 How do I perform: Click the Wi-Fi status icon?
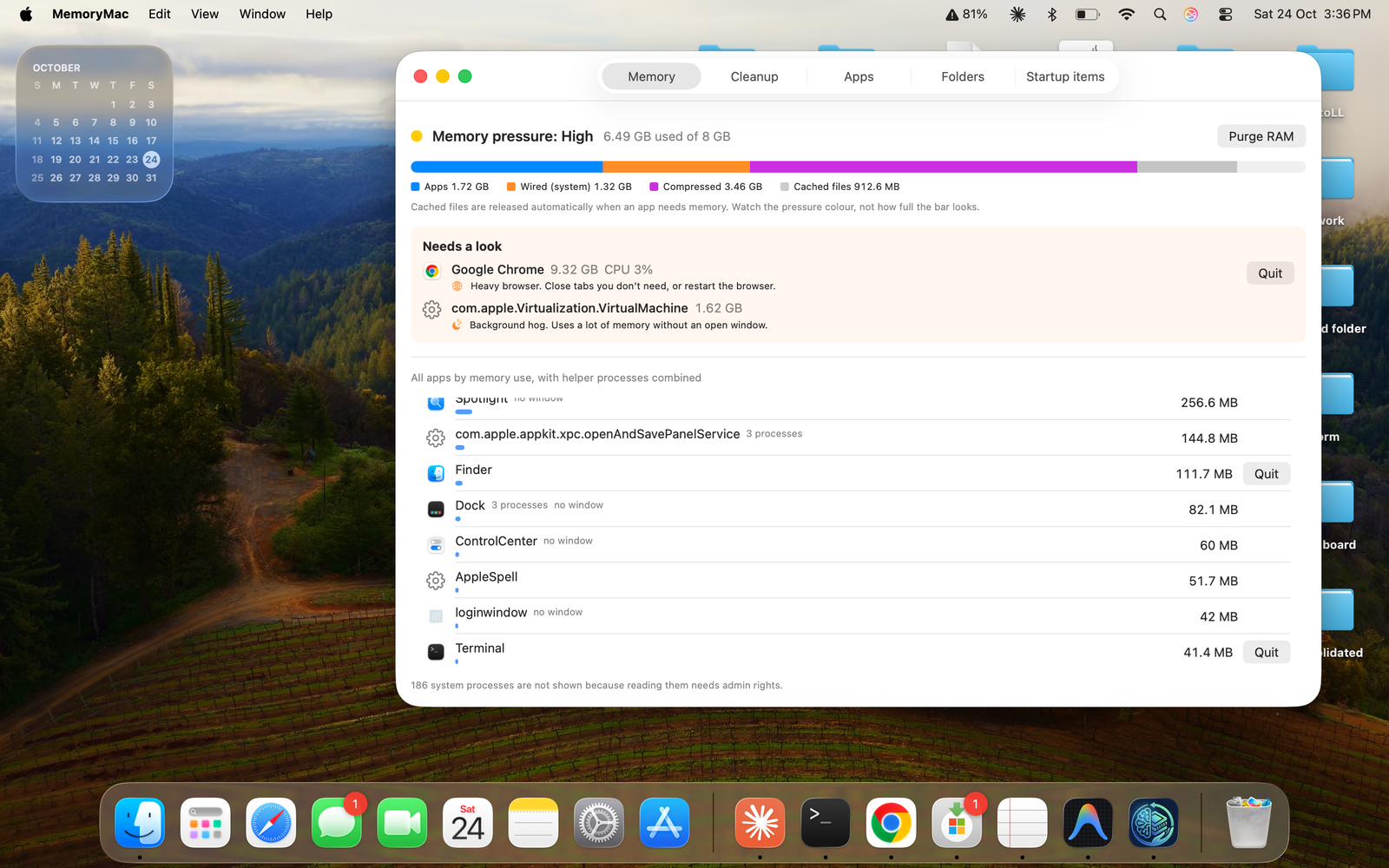(x=1126, y=14)
